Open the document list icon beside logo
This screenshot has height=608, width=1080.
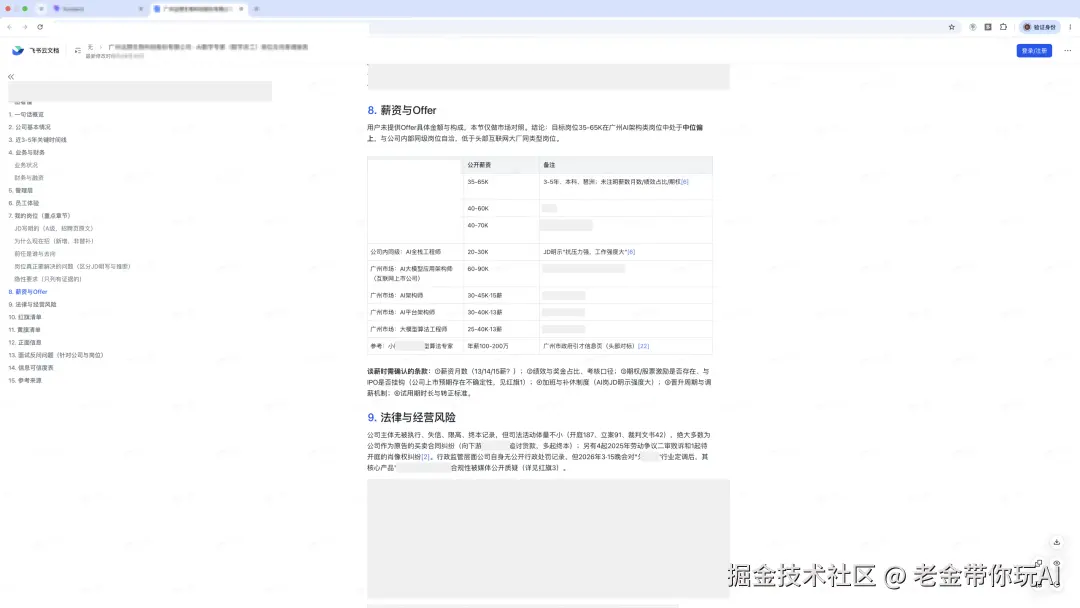pyautogui.click(x=78, y=50)
